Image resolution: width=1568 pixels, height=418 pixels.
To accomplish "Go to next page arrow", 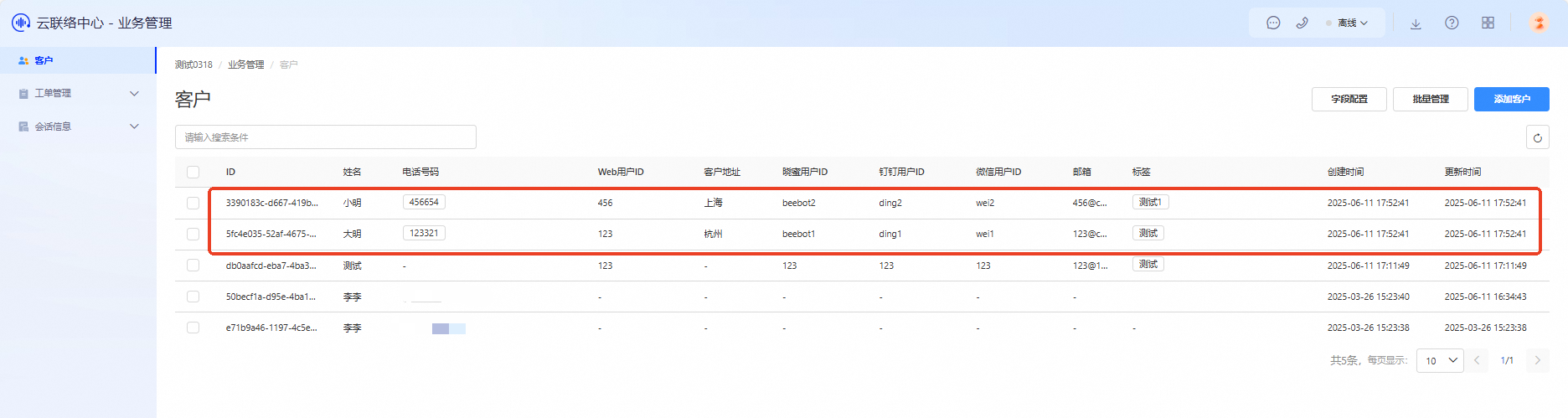I will point(1537,360).
